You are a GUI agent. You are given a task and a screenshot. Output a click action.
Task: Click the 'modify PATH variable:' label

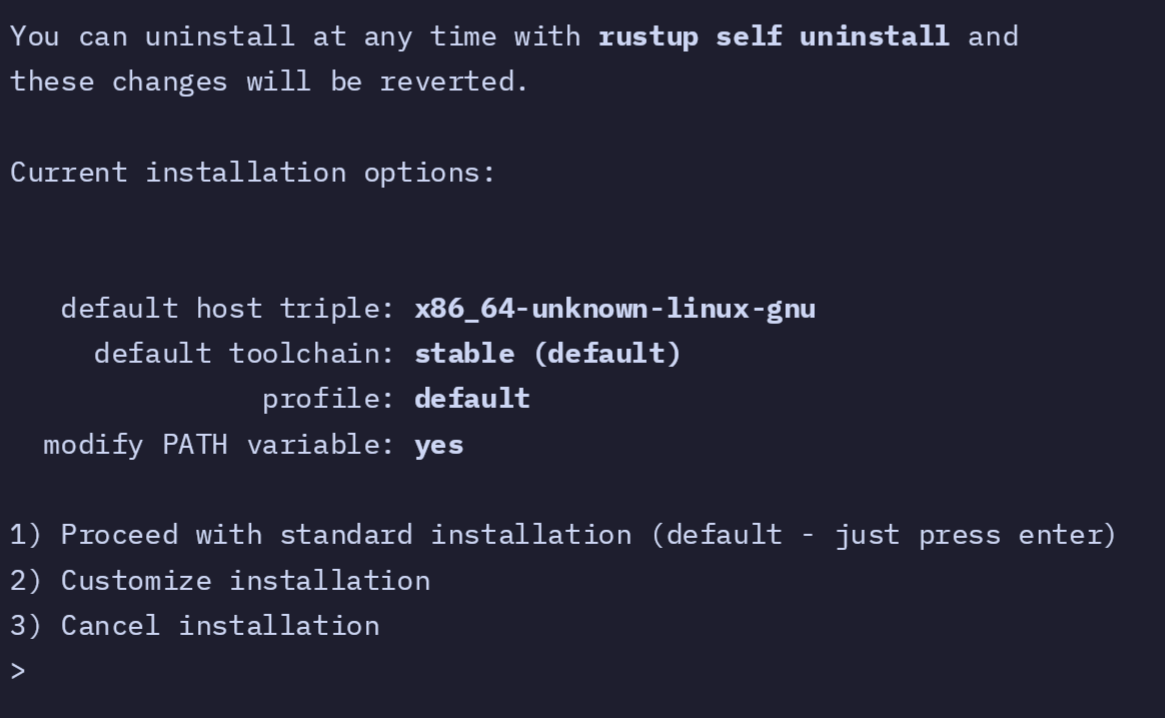[x=220, y=444]
